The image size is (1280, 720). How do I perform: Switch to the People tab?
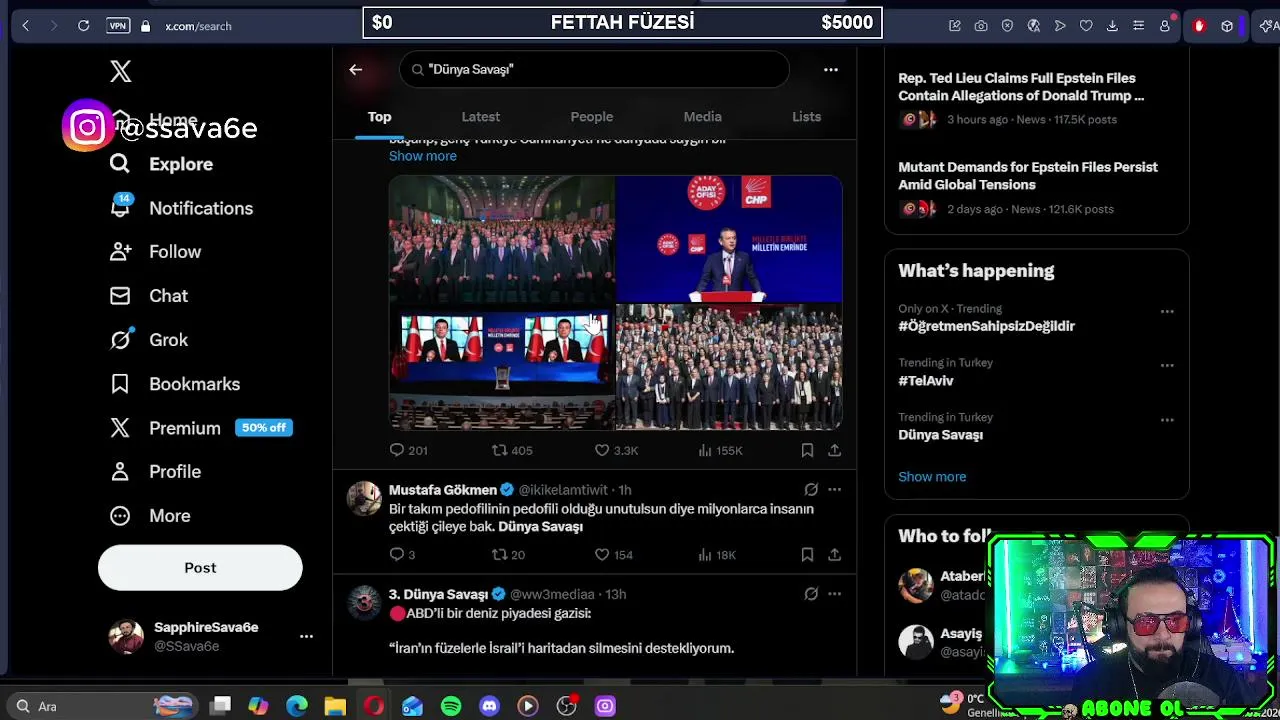(x=592, y=117)
